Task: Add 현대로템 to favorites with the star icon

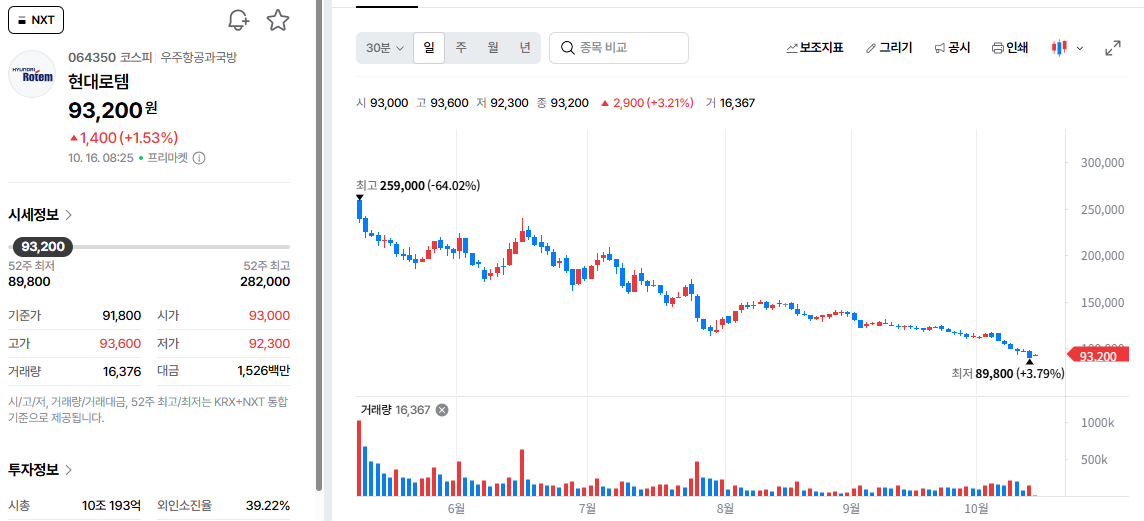Action: click(277, 20)
